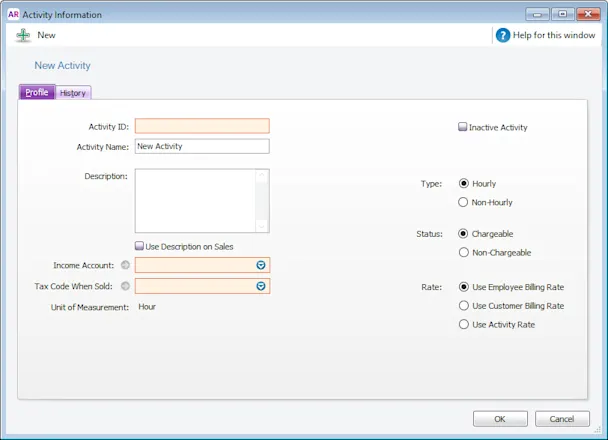Click the arrow icon beside Tax Code When Sold
This screenshot has width=608, height=440.
pos(125,286)
